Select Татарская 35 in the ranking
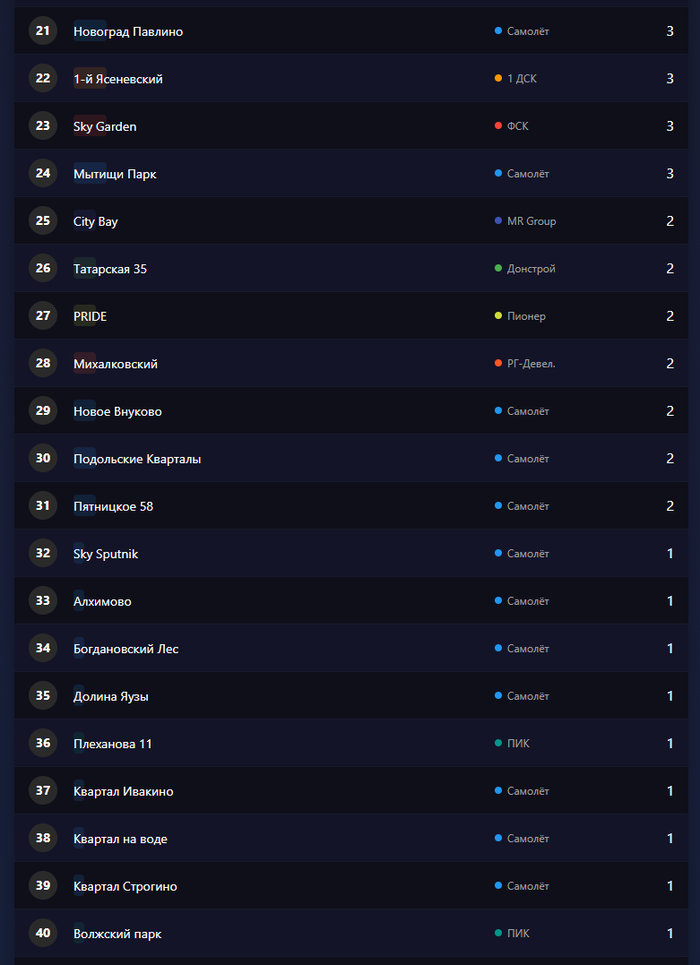This screenshot has height=965, width=700. [110, 269]
